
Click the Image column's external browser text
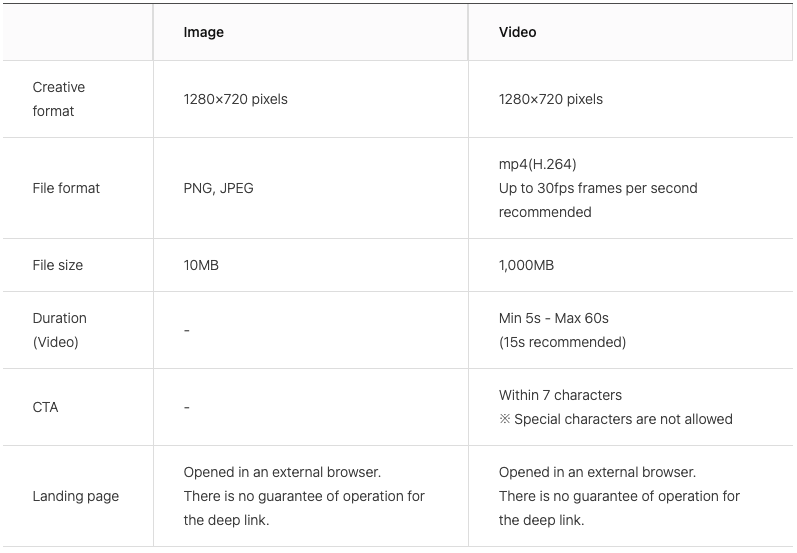282,472
